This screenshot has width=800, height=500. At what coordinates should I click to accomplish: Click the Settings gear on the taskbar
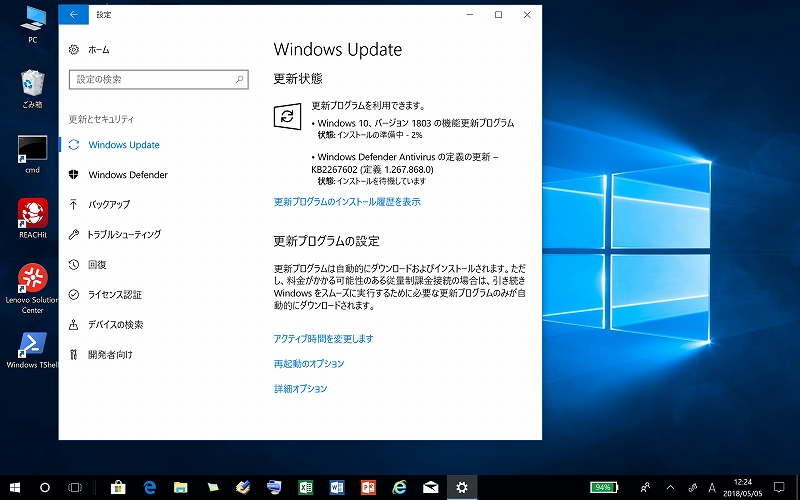[x=462, y=488]
